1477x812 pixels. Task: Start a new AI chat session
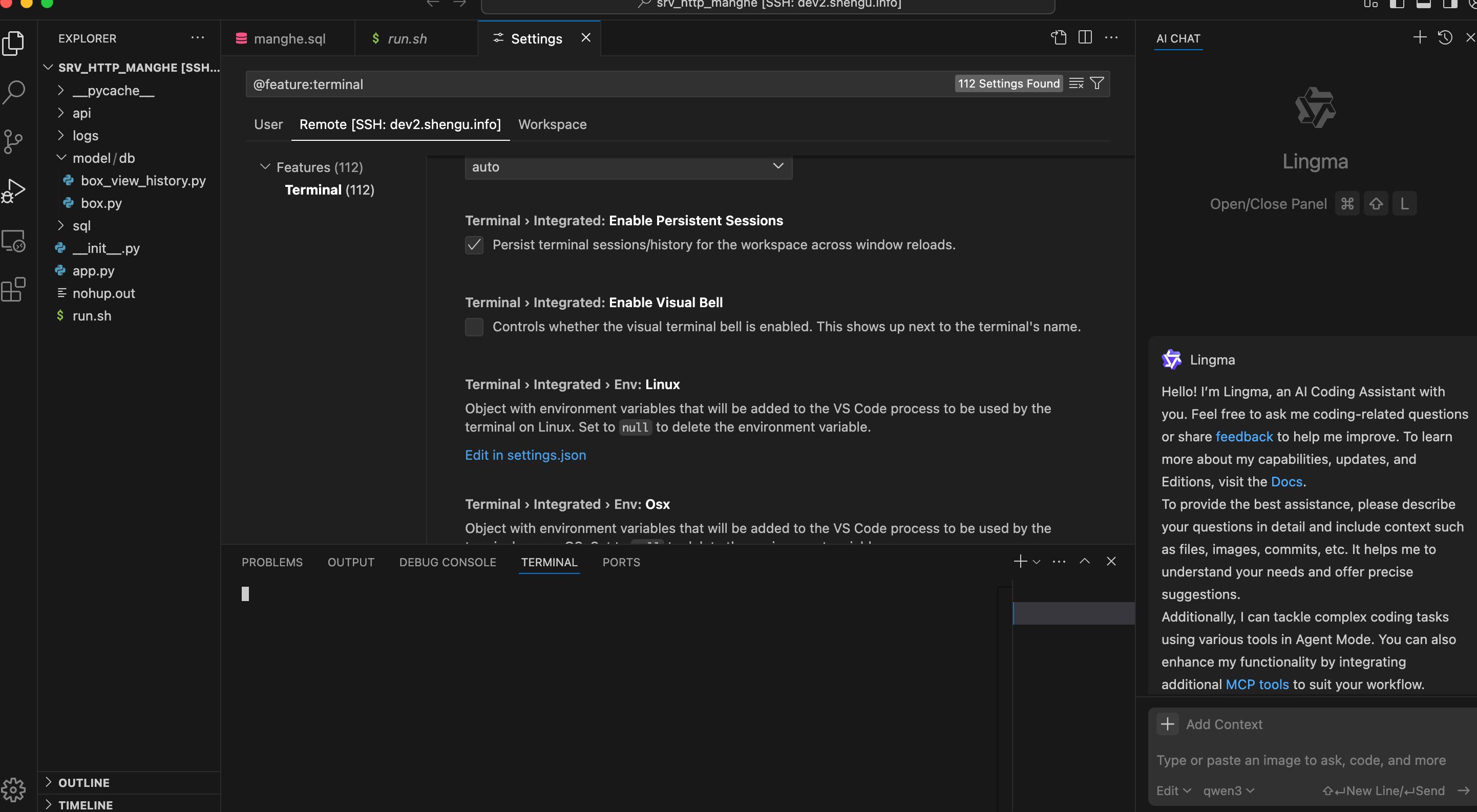(1420, 38)
